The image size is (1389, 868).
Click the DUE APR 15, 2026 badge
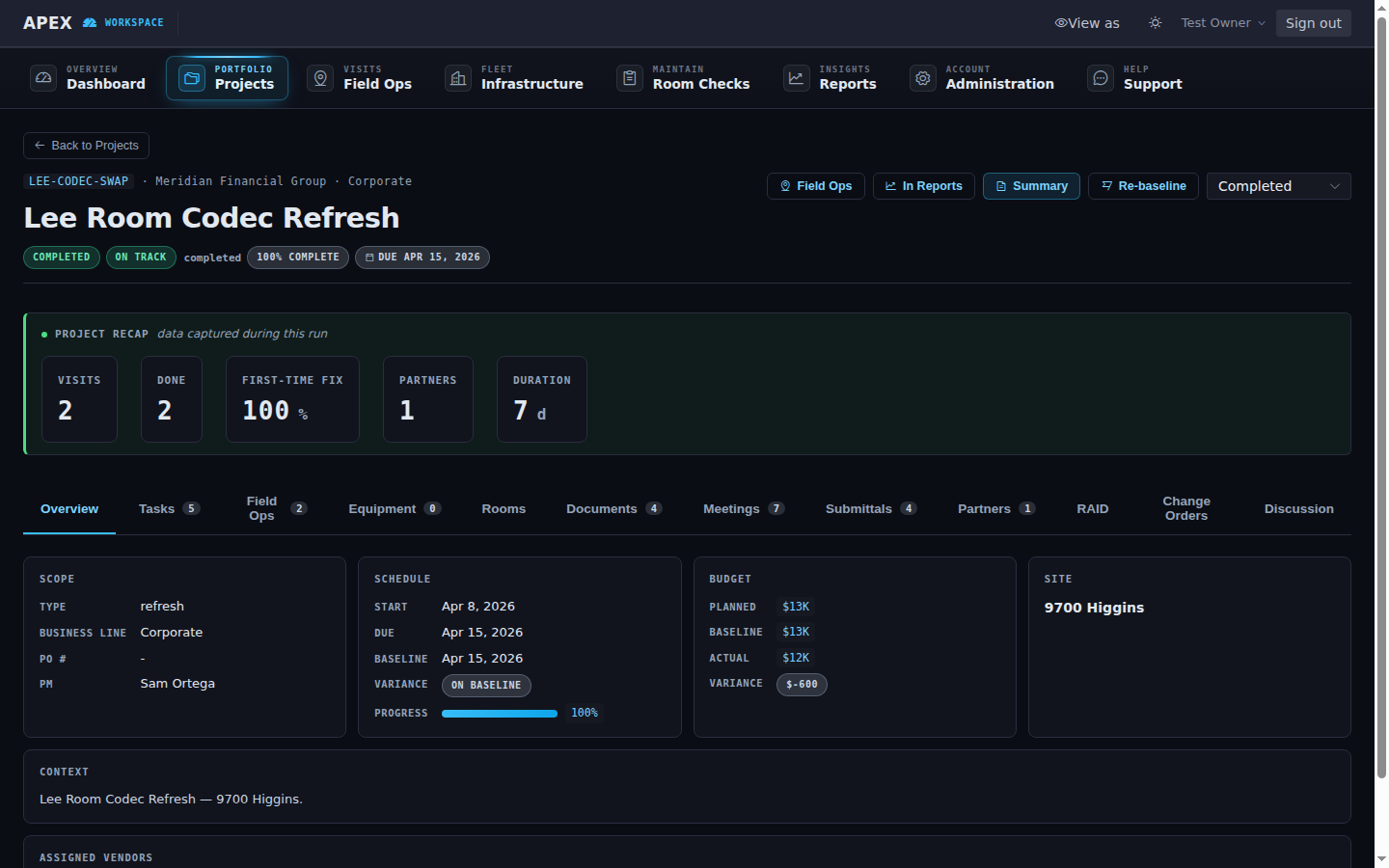point(422,258)
